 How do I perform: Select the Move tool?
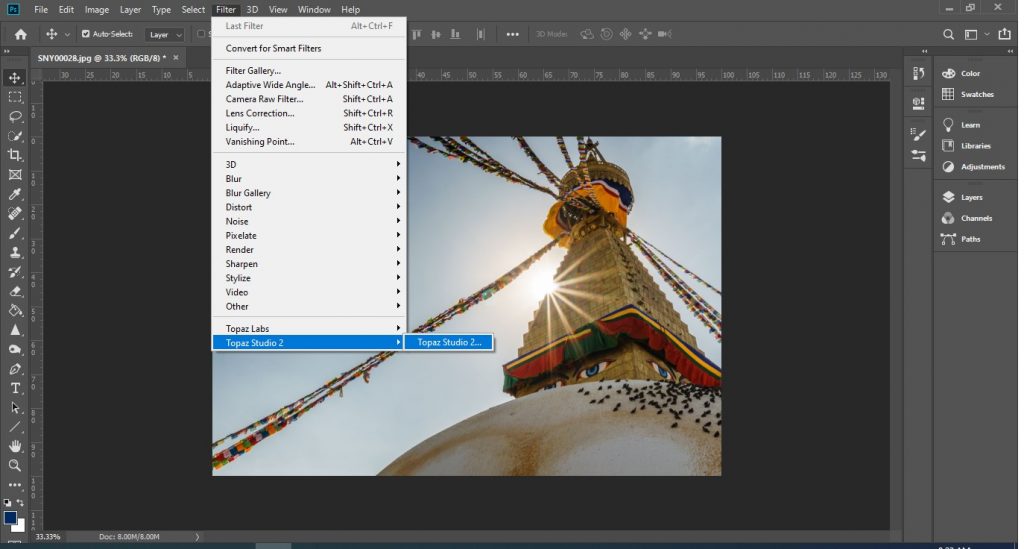pyautogui.click(x=14, y=78)
